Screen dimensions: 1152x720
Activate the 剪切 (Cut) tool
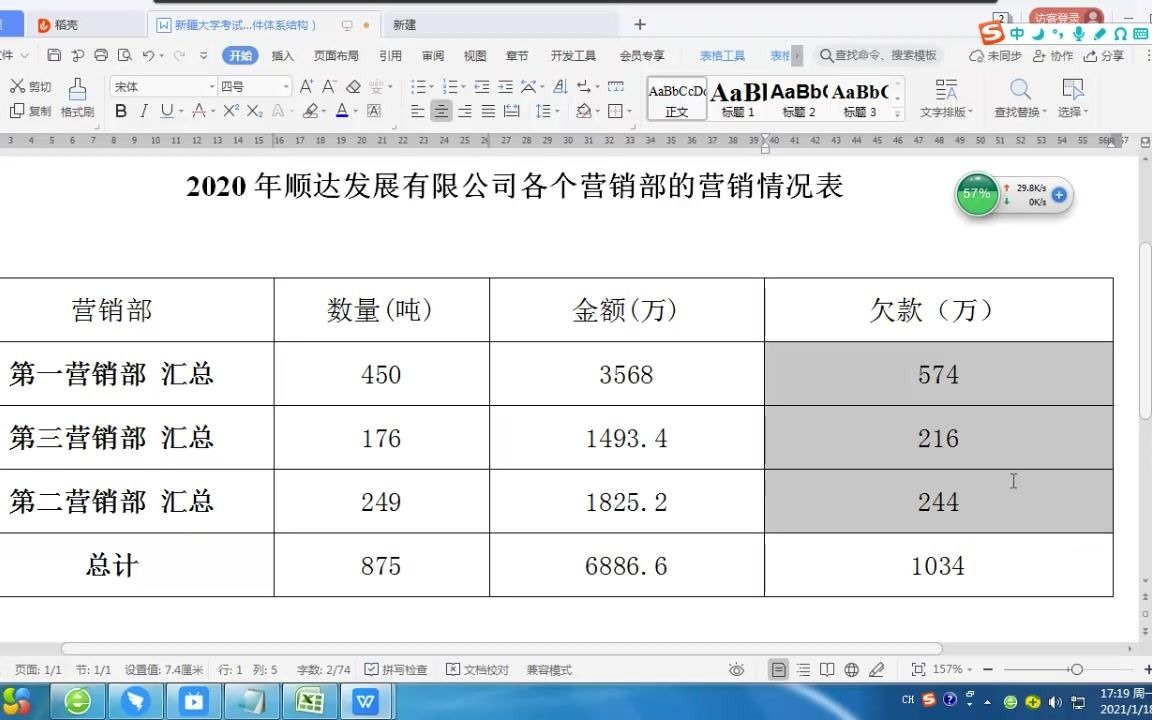[x=28, y=86]
